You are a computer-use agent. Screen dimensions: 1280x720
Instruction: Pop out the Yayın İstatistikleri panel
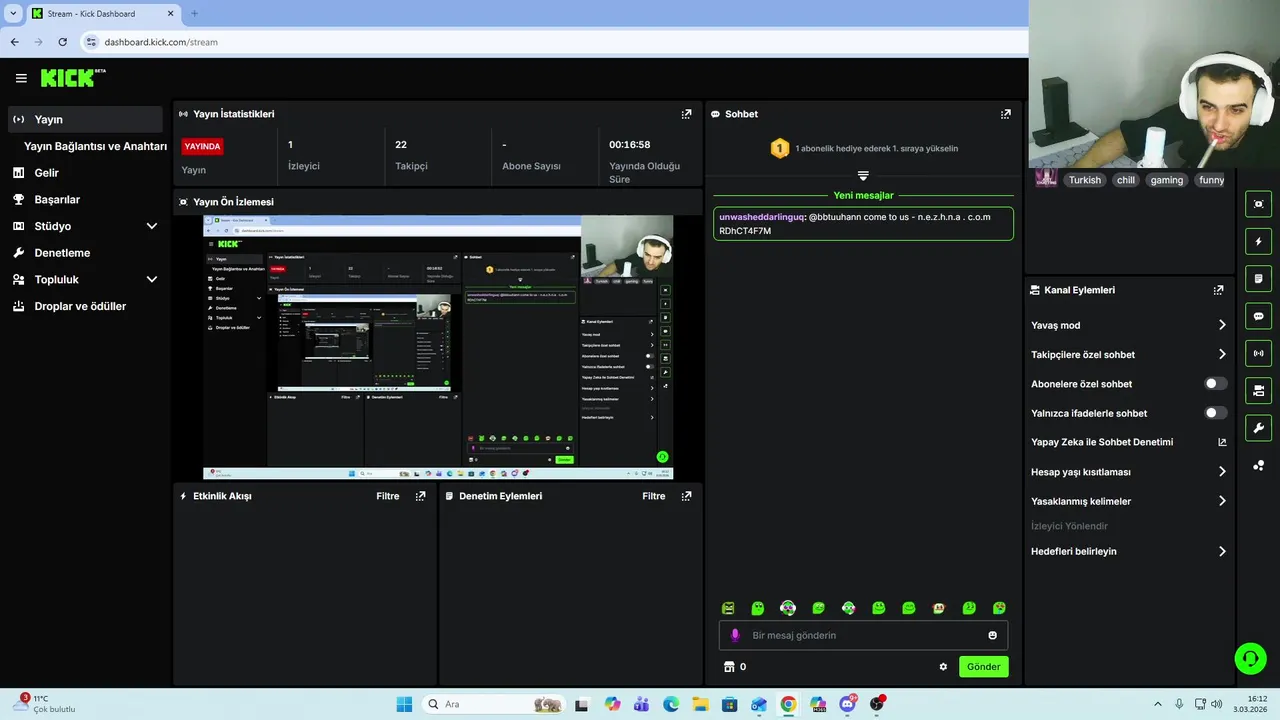click(x=686, y=114)
